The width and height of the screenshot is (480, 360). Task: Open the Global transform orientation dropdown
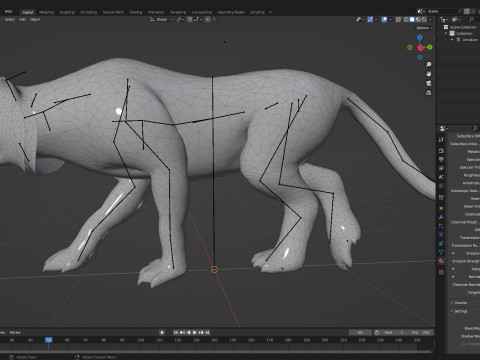point(161,19)
